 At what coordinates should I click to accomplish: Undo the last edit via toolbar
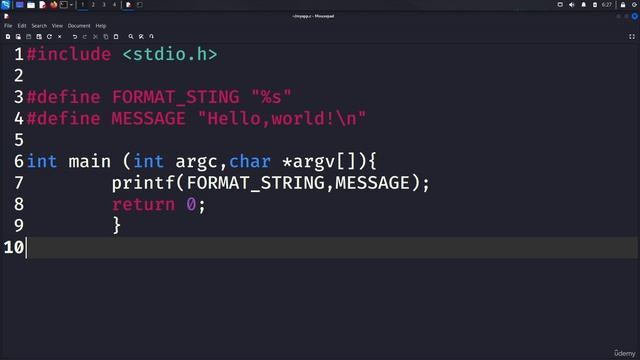pyautogui.click(x=75, y=37)
